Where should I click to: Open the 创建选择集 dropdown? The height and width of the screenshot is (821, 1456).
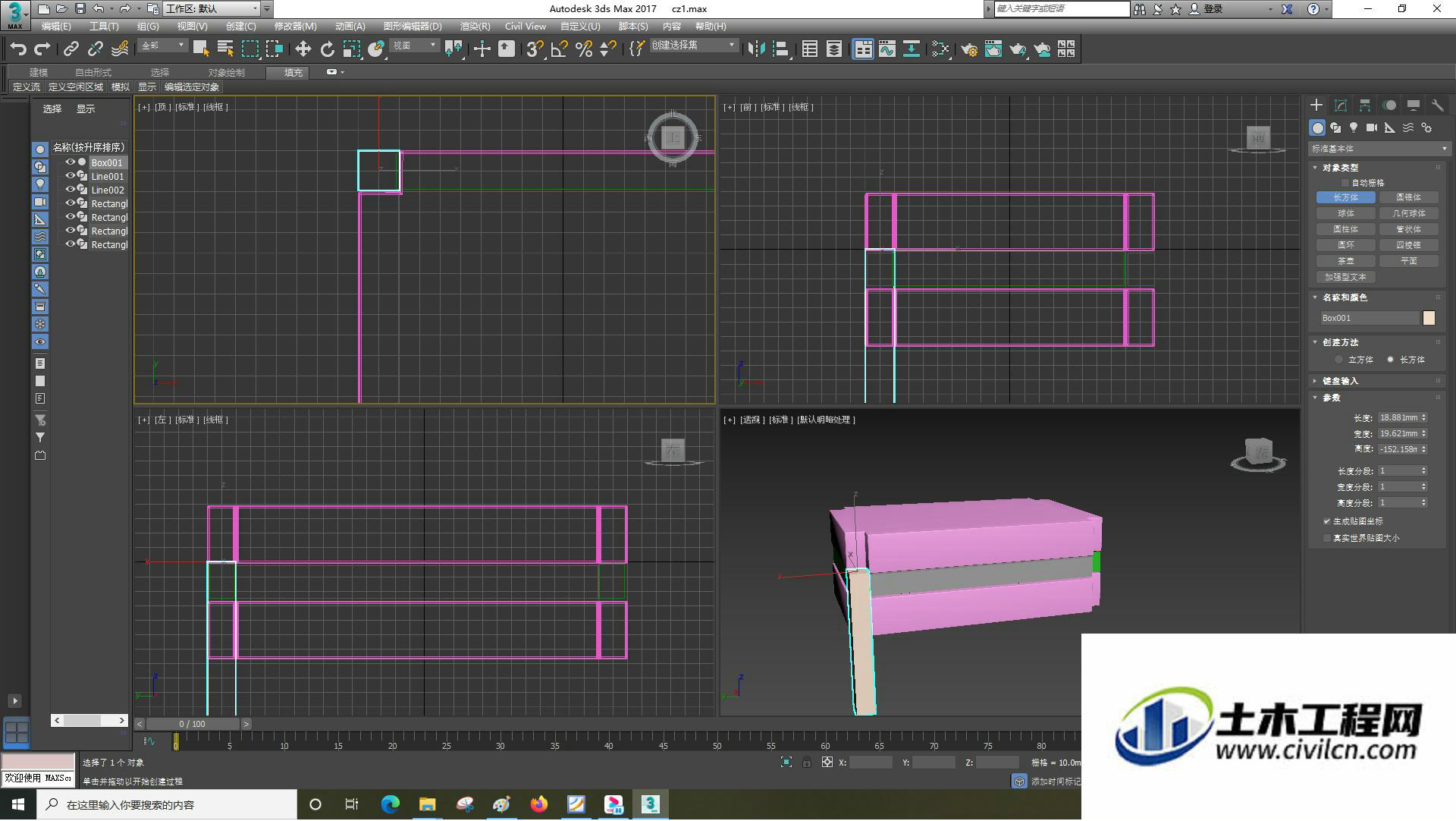pos(694,46)
